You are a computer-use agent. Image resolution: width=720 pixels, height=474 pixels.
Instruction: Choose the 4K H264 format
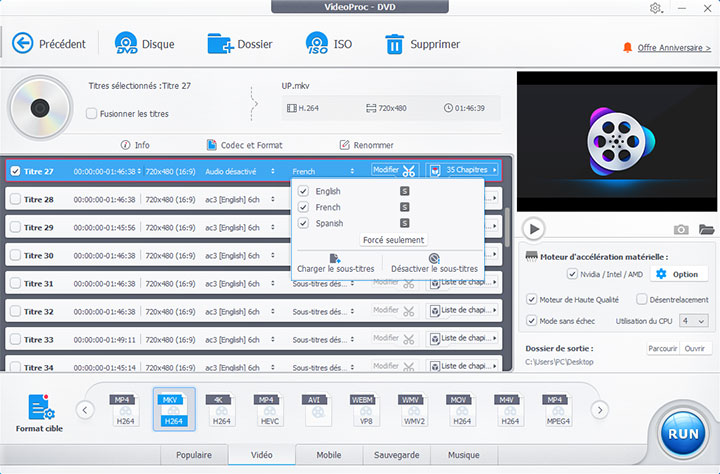[221, 409]
